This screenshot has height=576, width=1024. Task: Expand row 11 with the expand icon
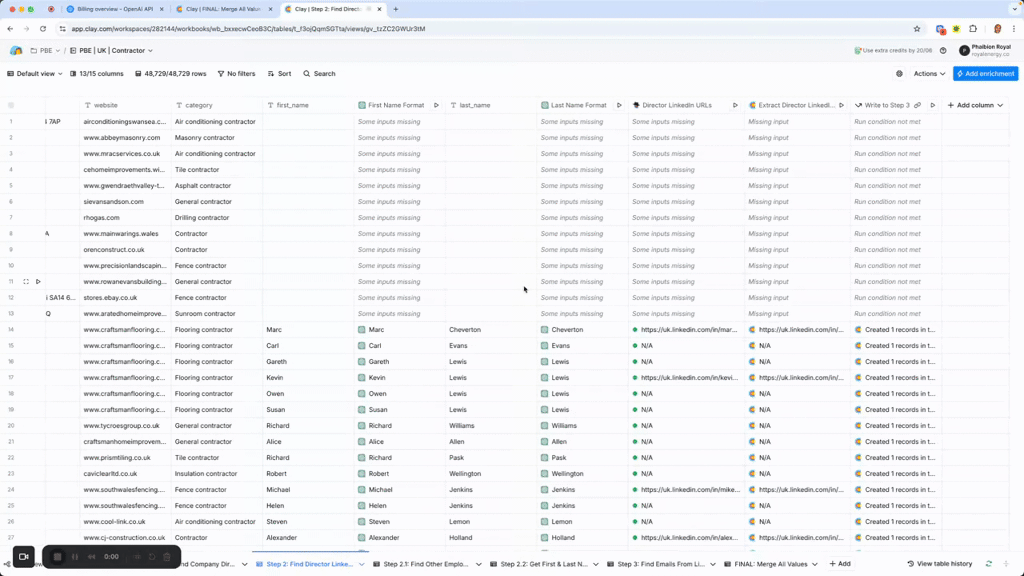pos(26,282)
